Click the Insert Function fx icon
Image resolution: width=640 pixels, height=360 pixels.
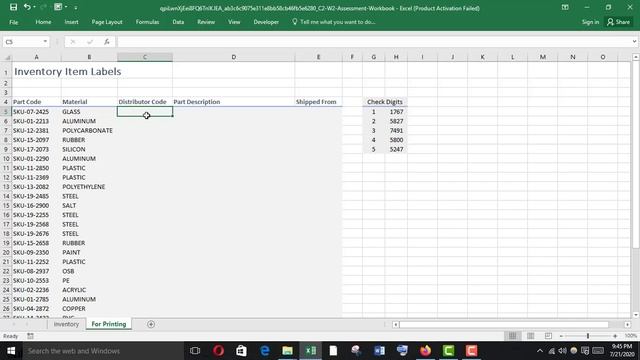pos(107,42)
